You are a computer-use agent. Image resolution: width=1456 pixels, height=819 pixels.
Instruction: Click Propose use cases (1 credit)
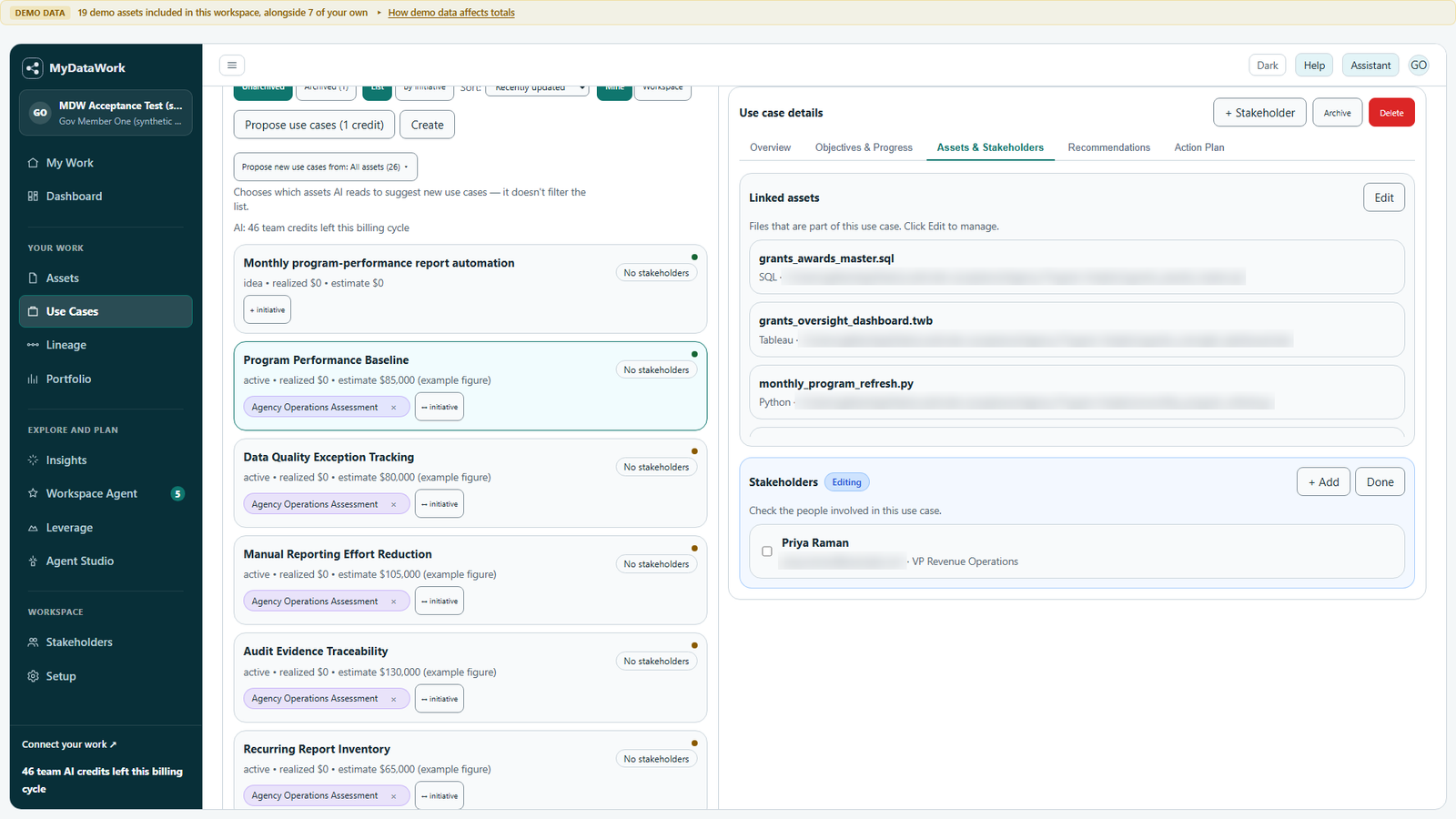coord(314,125)
